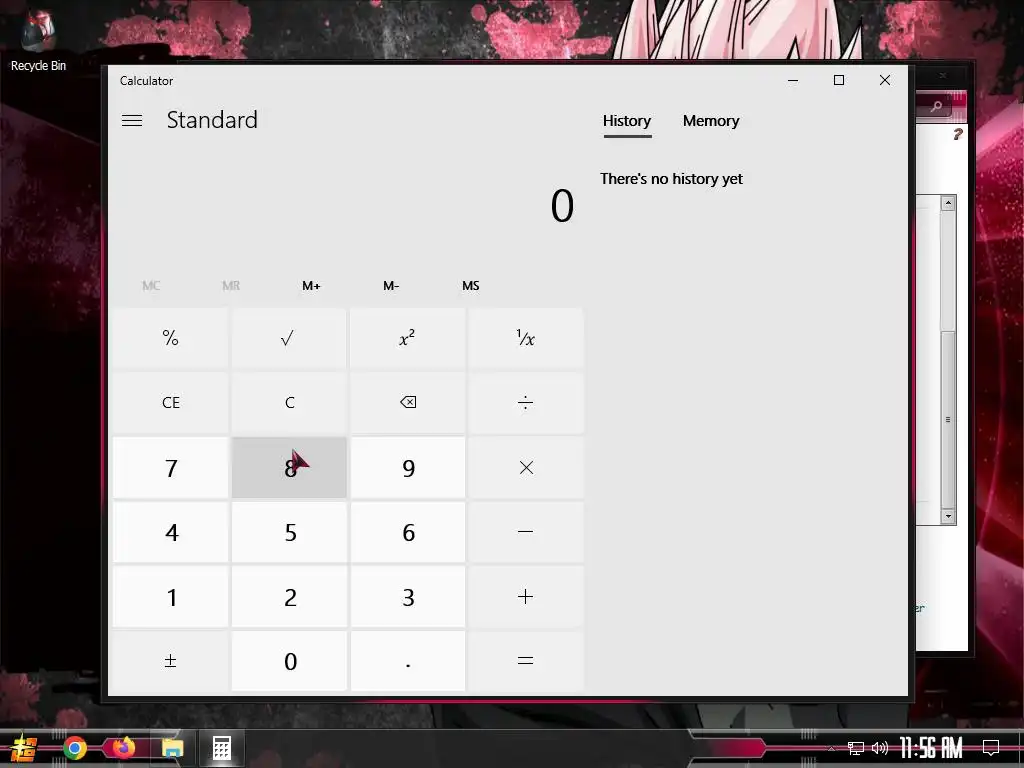
Task: Click scrollbar up arrow in background window
Action: (x=948, y=203)
